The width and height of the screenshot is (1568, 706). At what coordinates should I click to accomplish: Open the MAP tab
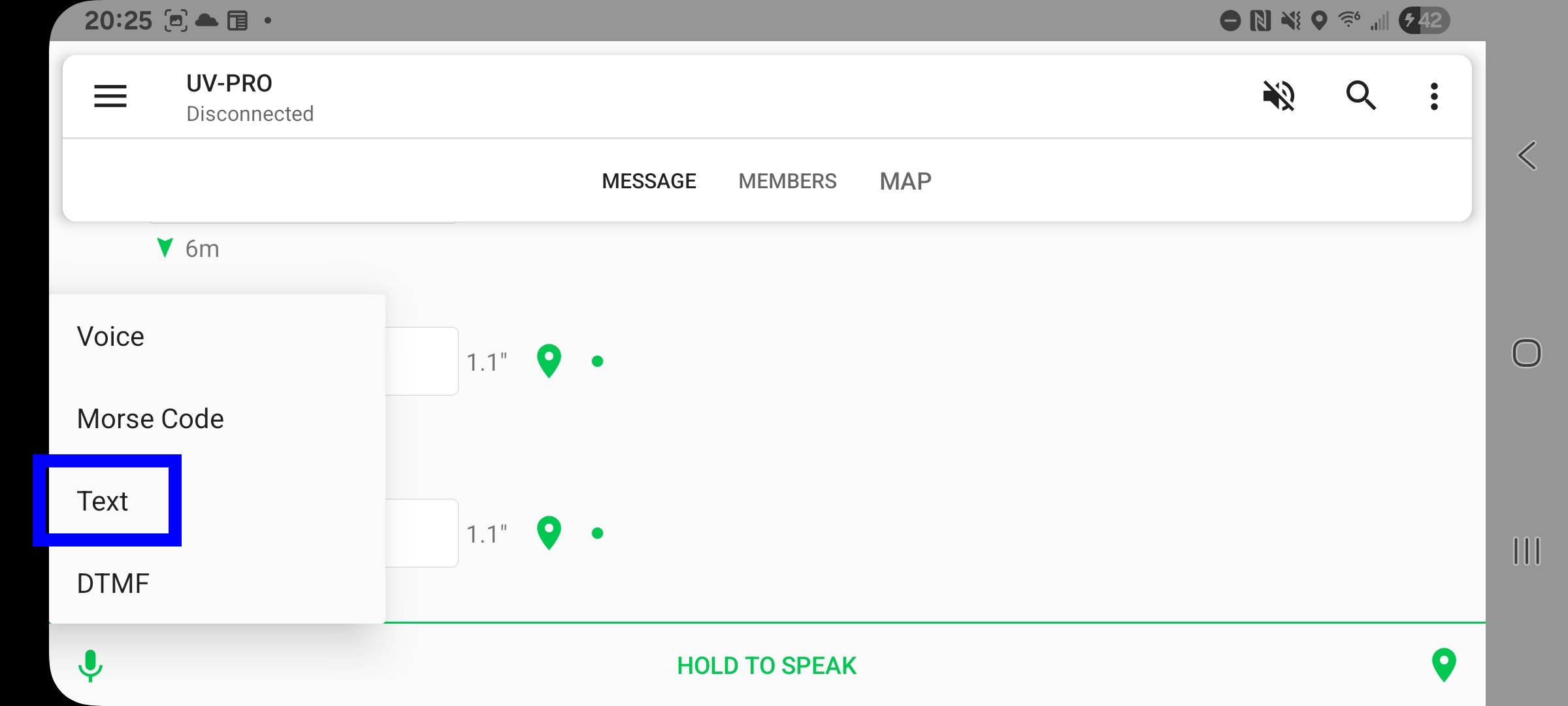coord(906,181)
